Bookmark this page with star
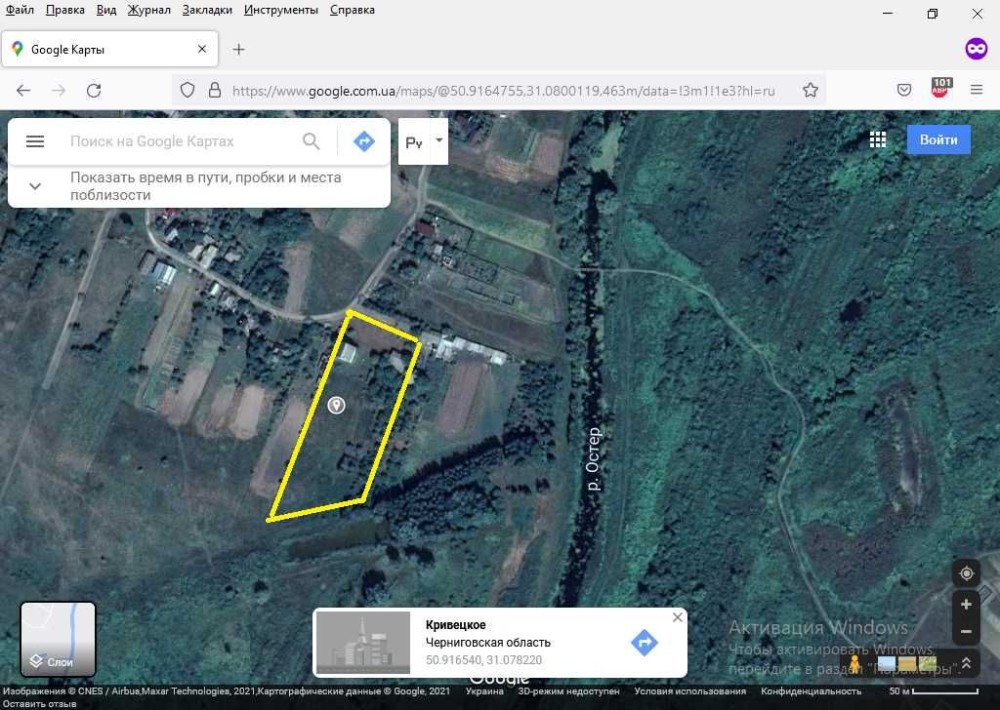The height and width of the screenshot is (710, 1000). [x=810, y=91]
